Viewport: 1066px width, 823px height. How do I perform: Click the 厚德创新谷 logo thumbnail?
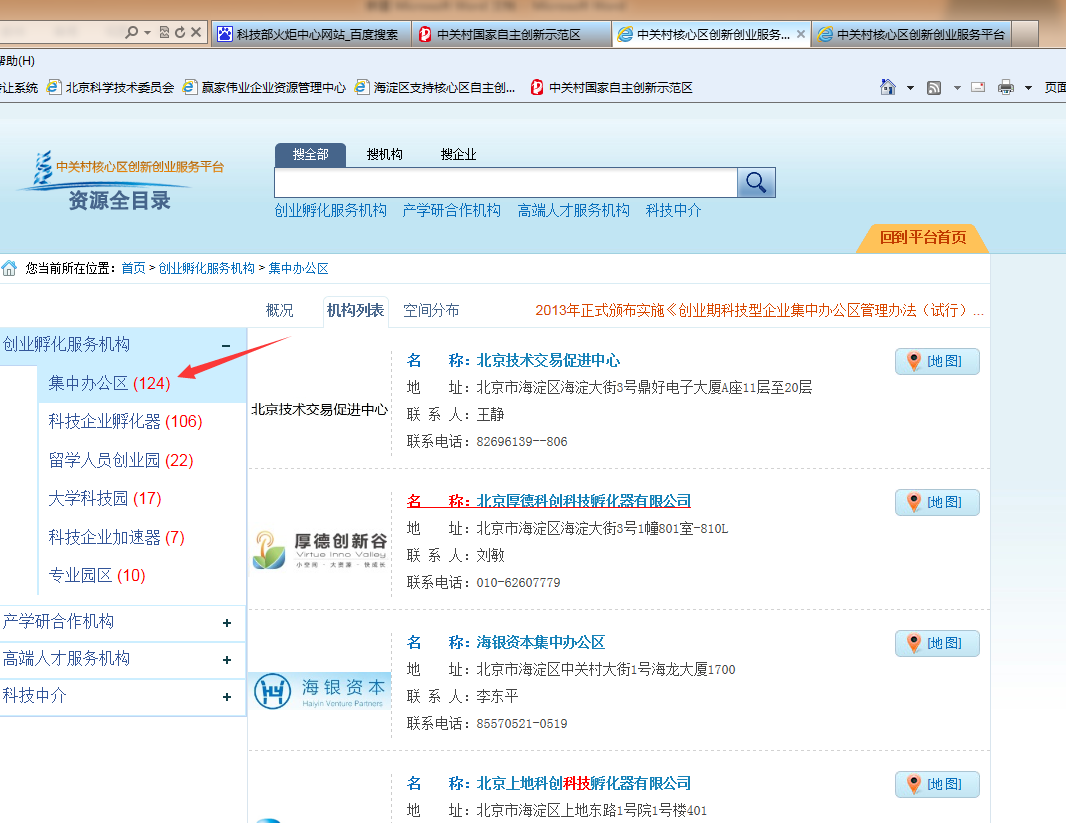pos(320,549)
